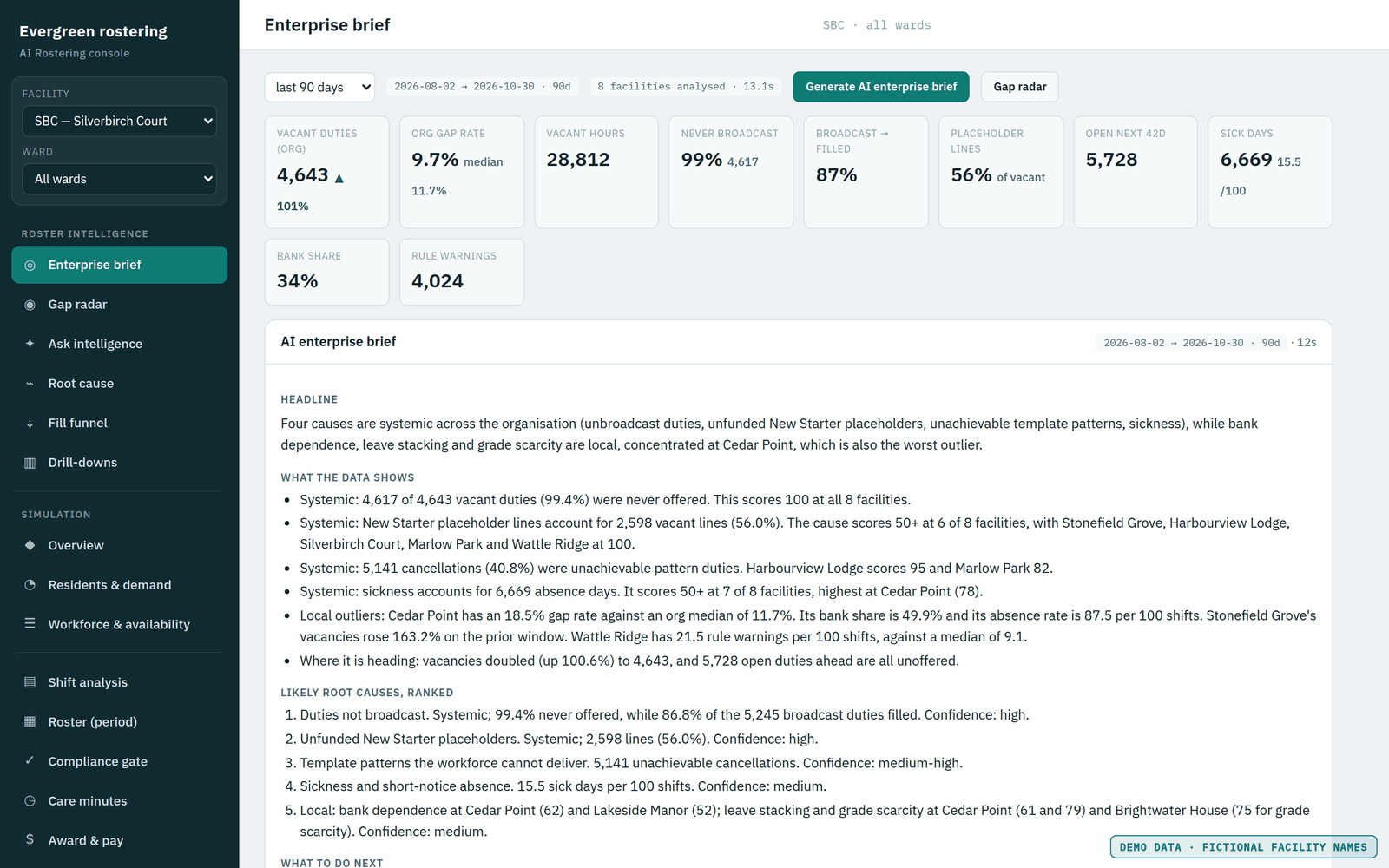Screen dimensions: 1389x868
Task: Click the Overview diamond icon
Action: [30, 545]
